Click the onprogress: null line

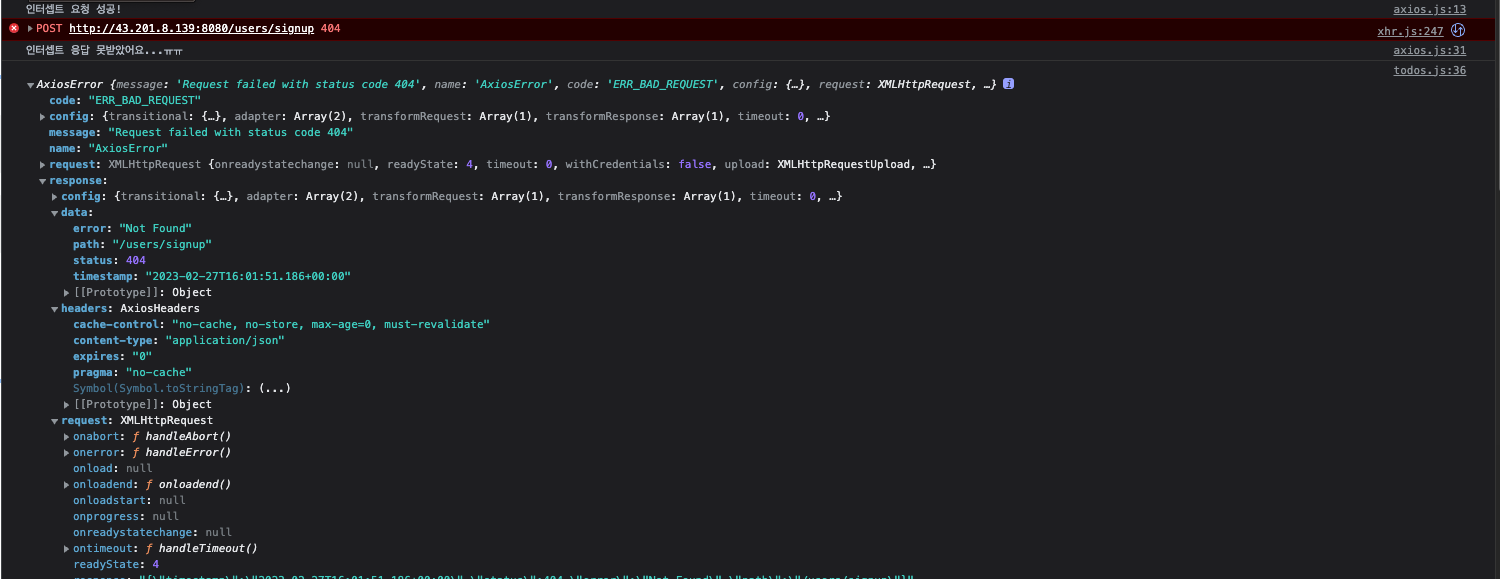126,516
